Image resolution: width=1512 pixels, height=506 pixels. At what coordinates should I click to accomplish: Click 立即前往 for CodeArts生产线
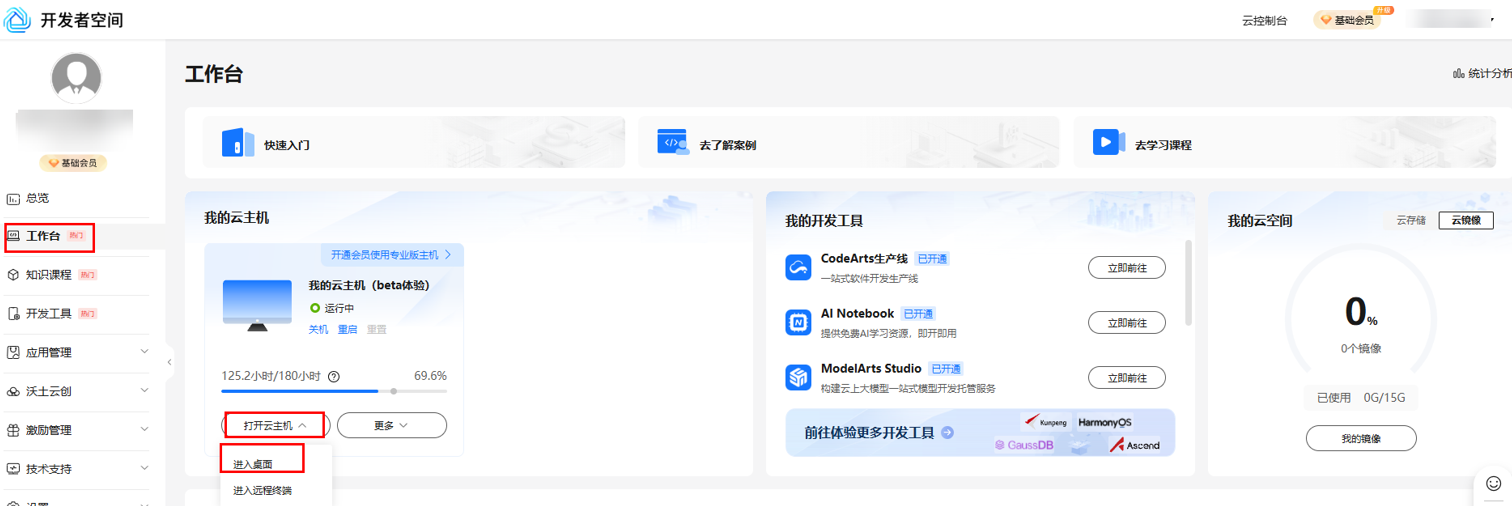(x=1127, y=267)
